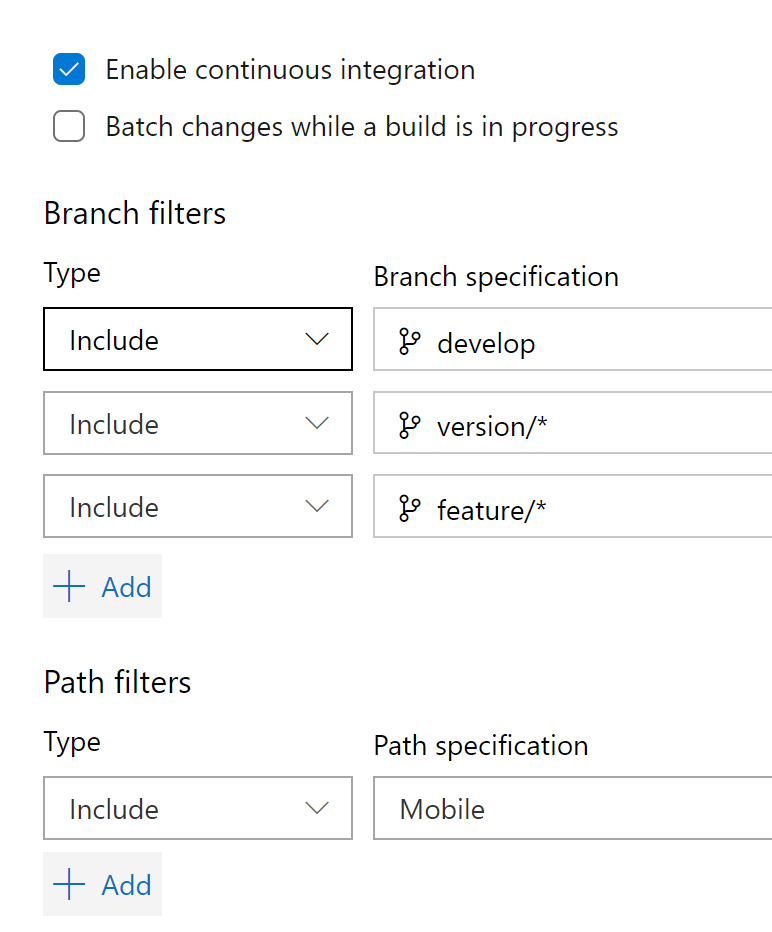Expand the Include dropdown for the feature/* filter row

coord(197,506)
